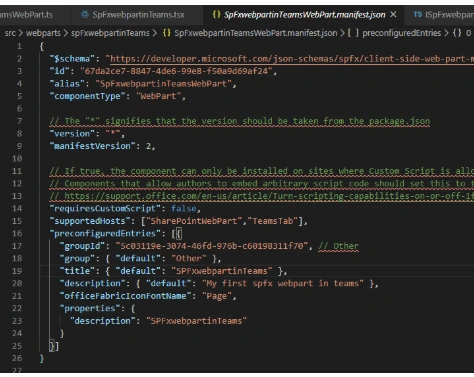Image resolution: width=474 pixels, height=377 pixels.
Task: Select the SpFxwebpartinTeamsWebPart.manifest.json tab
Action: 304,15
